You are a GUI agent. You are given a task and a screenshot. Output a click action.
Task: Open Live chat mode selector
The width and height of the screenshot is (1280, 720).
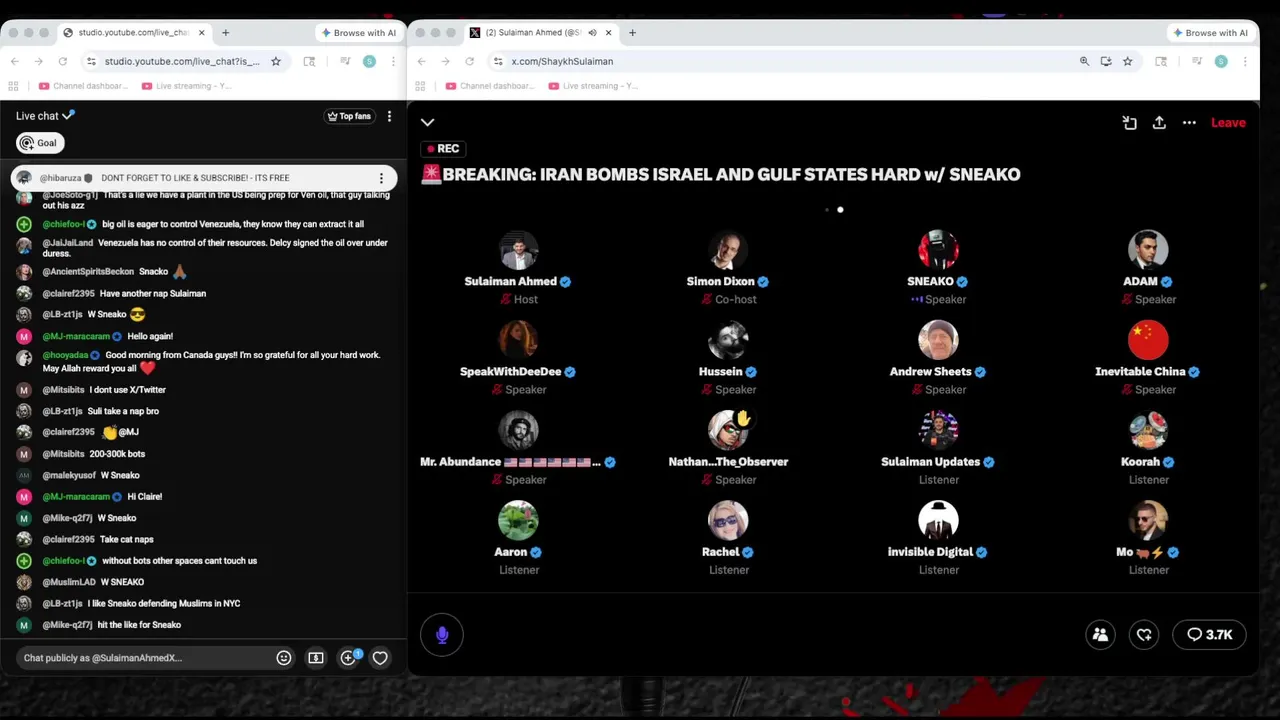(x=45, y=116)
